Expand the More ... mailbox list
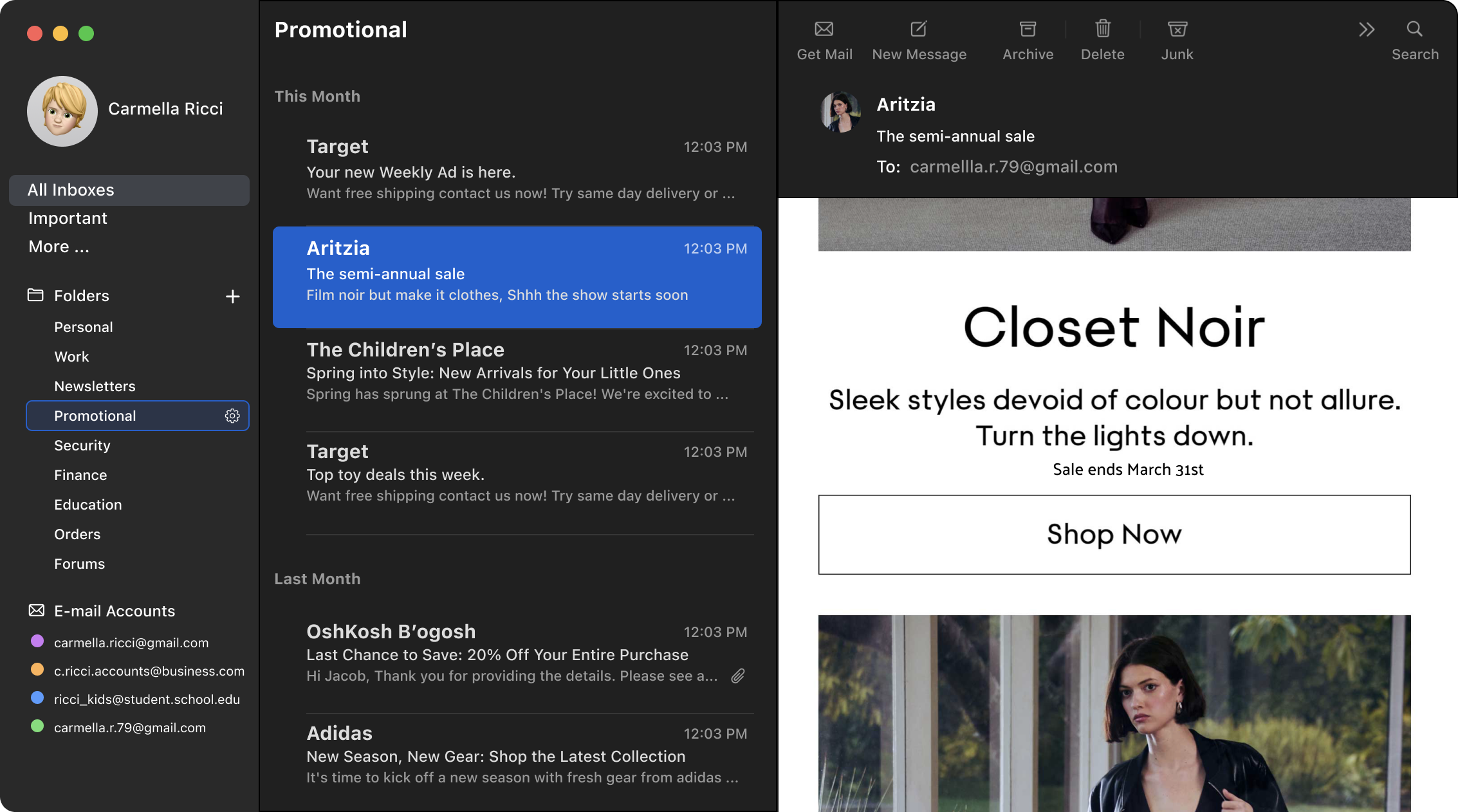 (x=59, y=246)
